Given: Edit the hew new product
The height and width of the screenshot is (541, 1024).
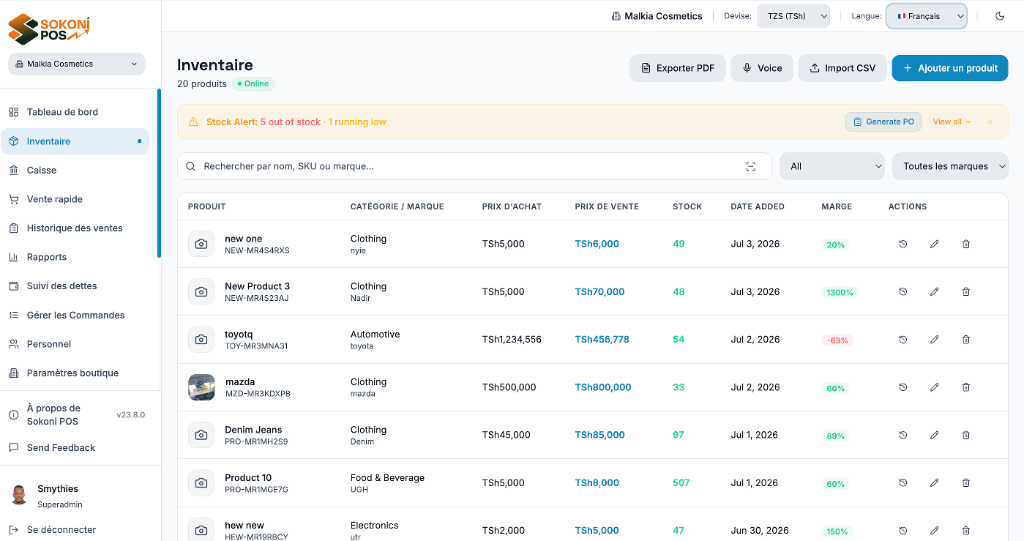Looking at the screenshot, I should [934, 530].
